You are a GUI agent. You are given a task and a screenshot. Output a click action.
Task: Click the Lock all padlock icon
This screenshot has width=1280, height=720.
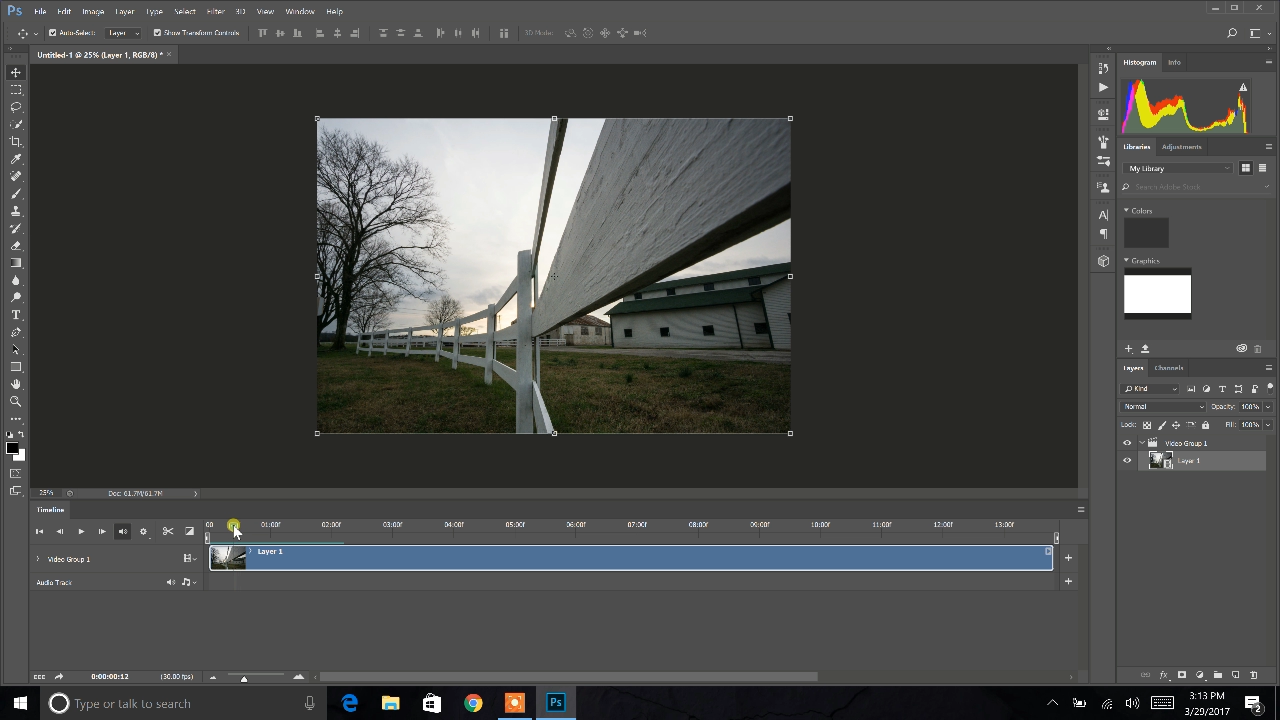(1205, 425)
